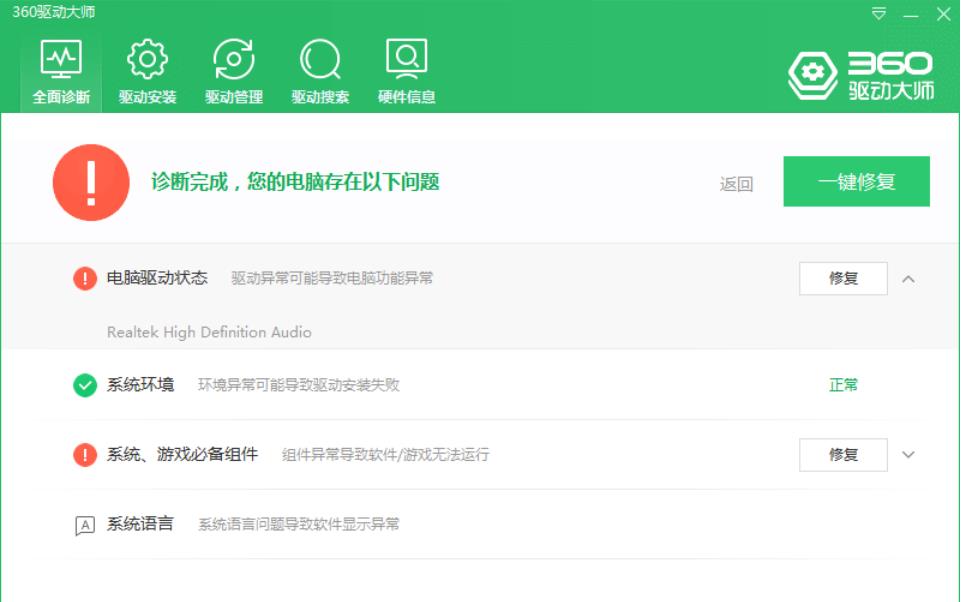Click the 正常 status text for 系统环境
963x602 pixels.
843,385
